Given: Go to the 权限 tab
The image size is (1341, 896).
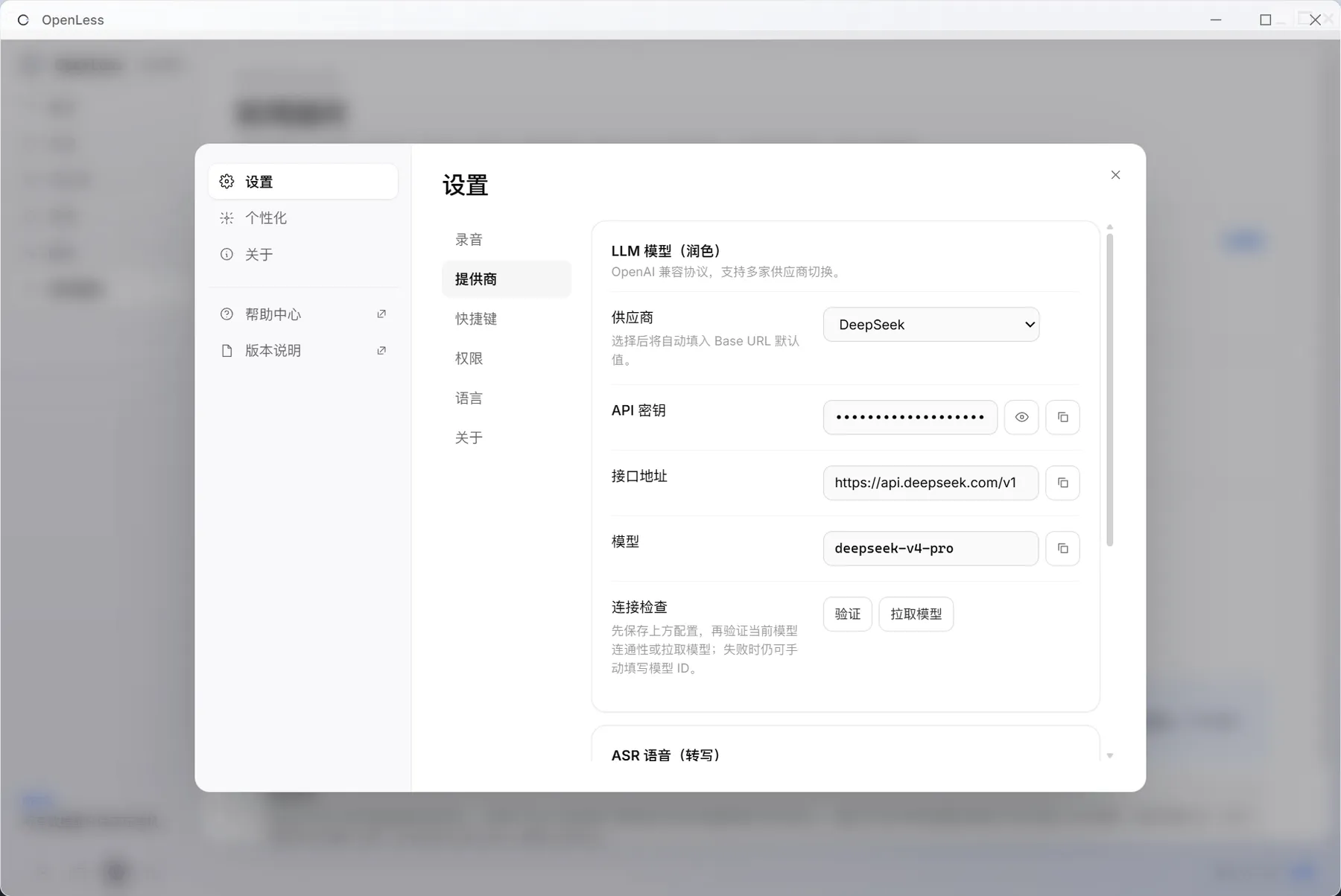Looking at the screenshot, I should 506,358.
